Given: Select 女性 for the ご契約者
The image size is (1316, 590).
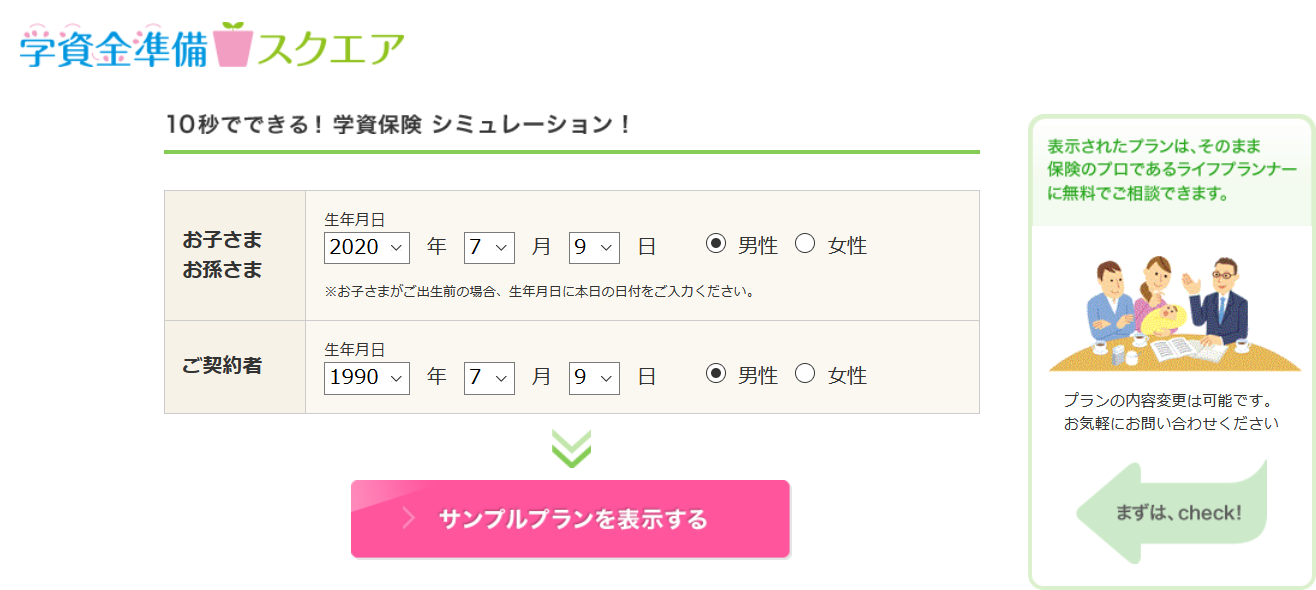Looking at the screenshot, I should 805,375.
